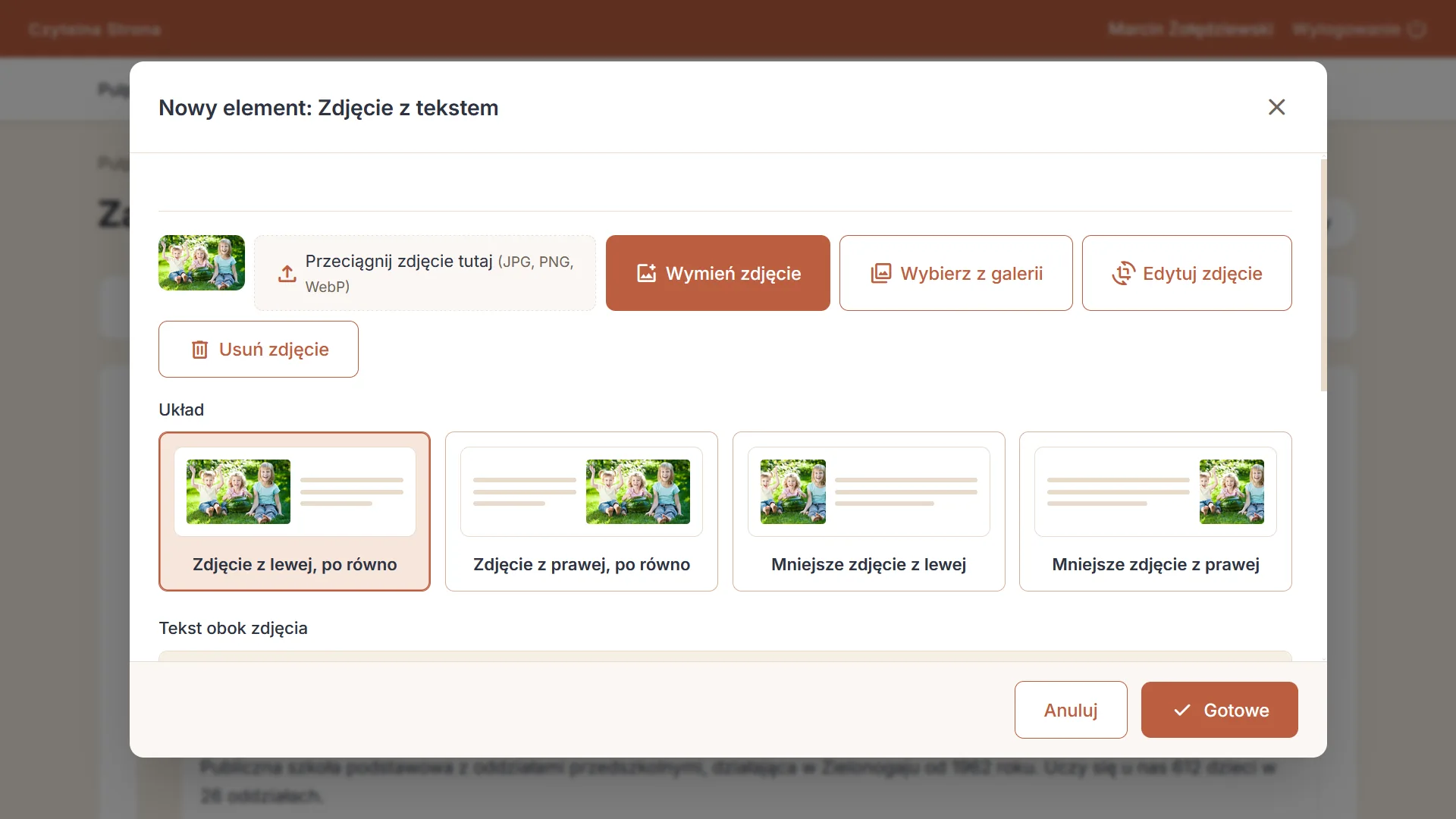This screenshot has width=1456, height=819.
Task: Select layout Zdjęcie z lewej, po równo
Action: click(x=294, y=511)
